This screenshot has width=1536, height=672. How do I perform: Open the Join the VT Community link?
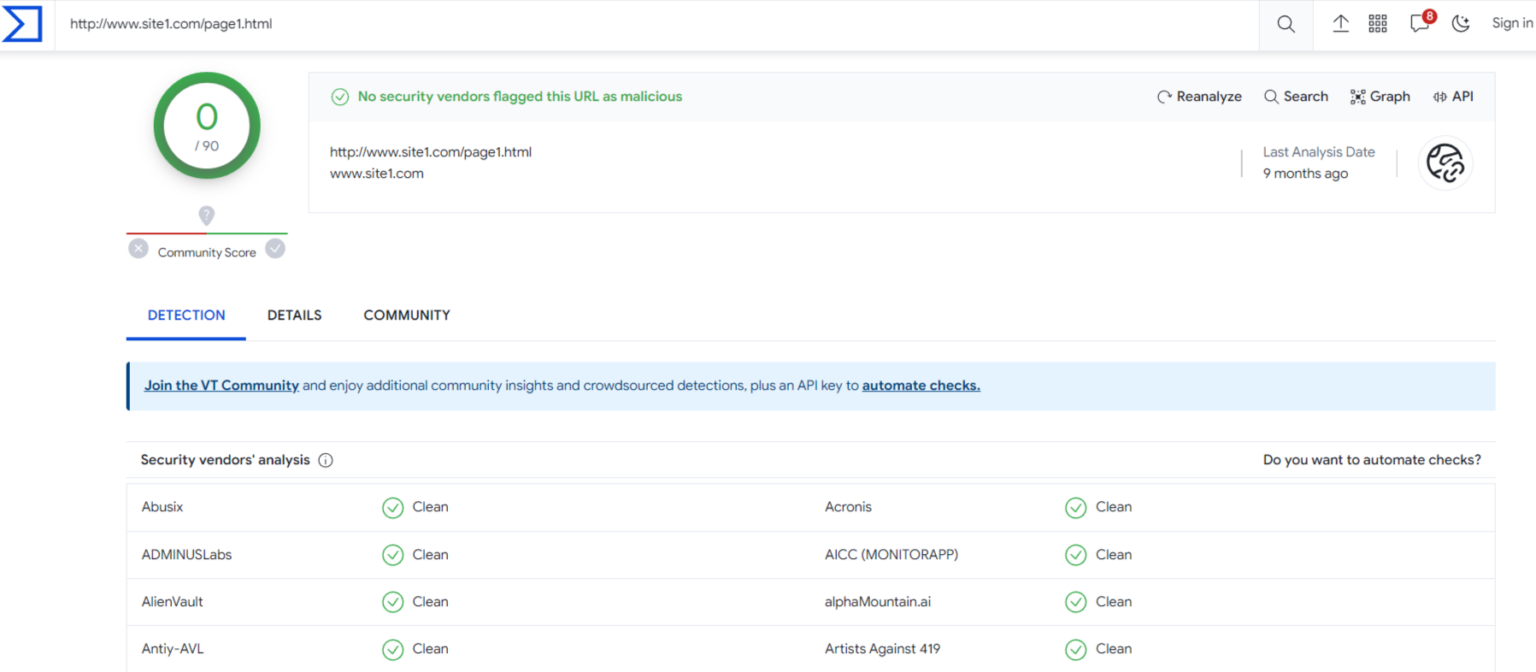point(221,385)
